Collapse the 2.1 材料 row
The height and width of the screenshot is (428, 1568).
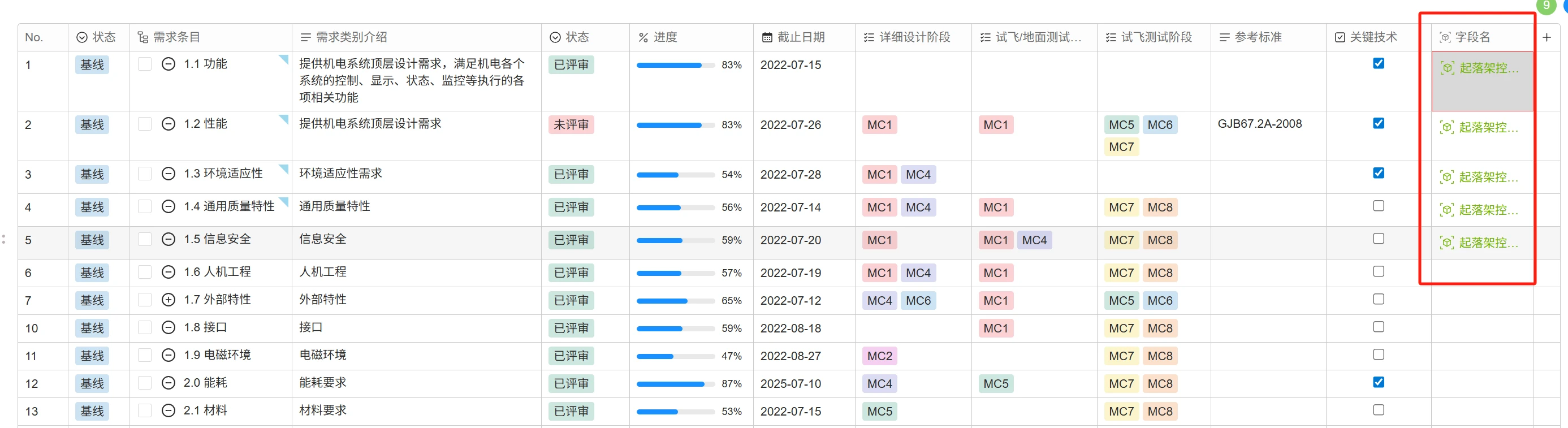[169, 410]
